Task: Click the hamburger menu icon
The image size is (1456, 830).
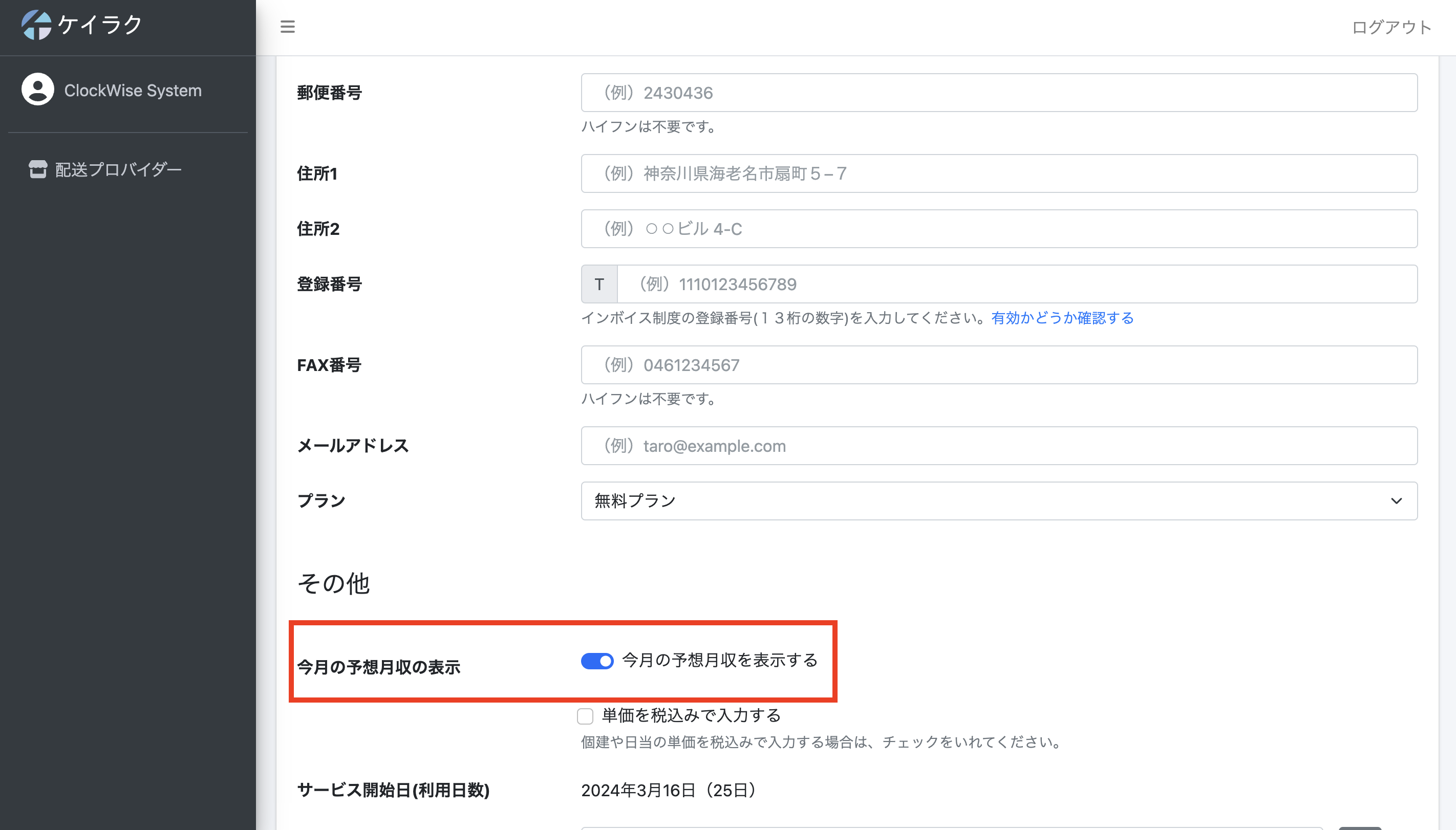Action: 287,27
